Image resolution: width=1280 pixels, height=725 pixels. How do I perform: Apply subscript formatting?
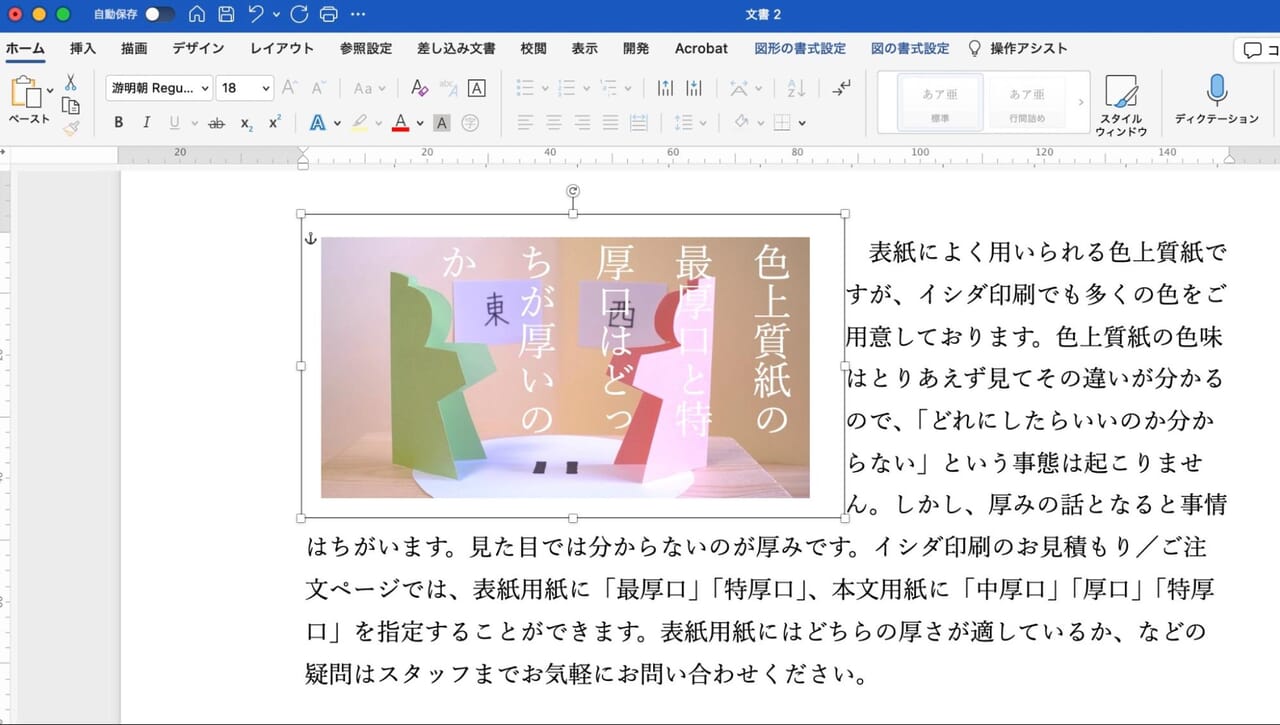tap(247, 122)
